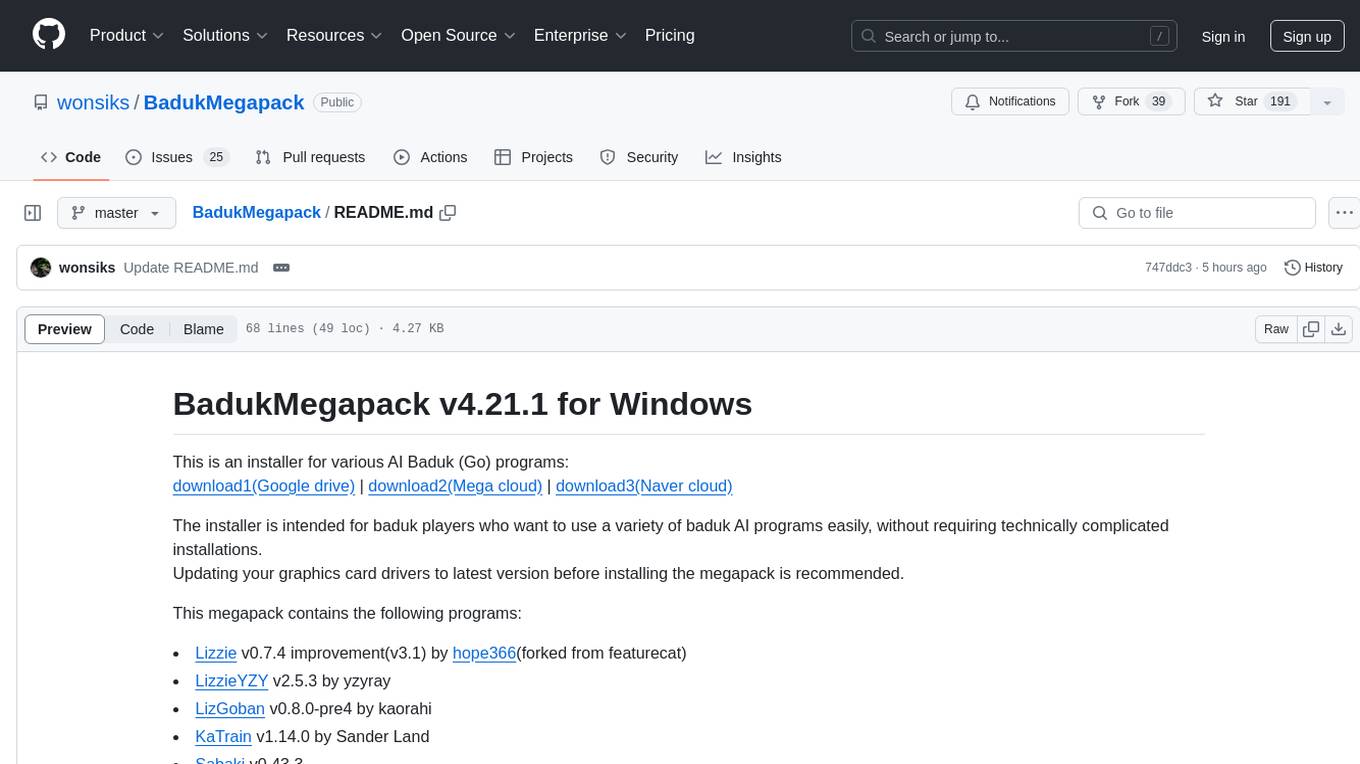Screen dimensions: 1360x764
Task: Go to BadukMegapack root in breadcrumb
Action: point(256,213)
